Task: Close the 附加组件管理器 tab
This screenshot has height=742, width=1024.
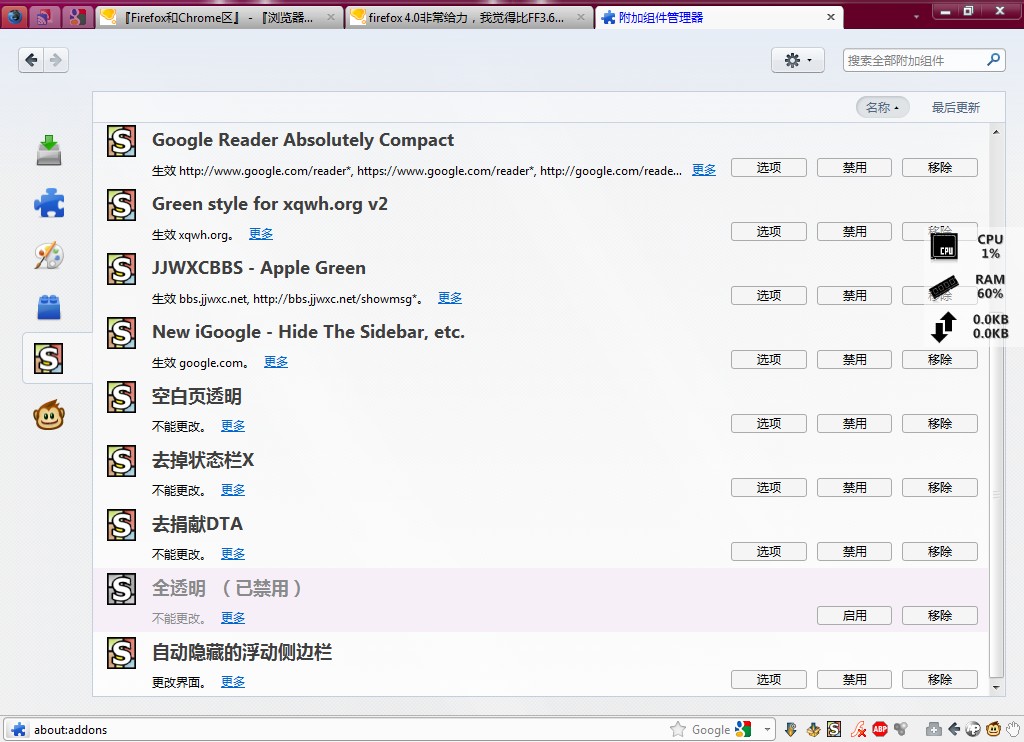Action: (831, 17)
